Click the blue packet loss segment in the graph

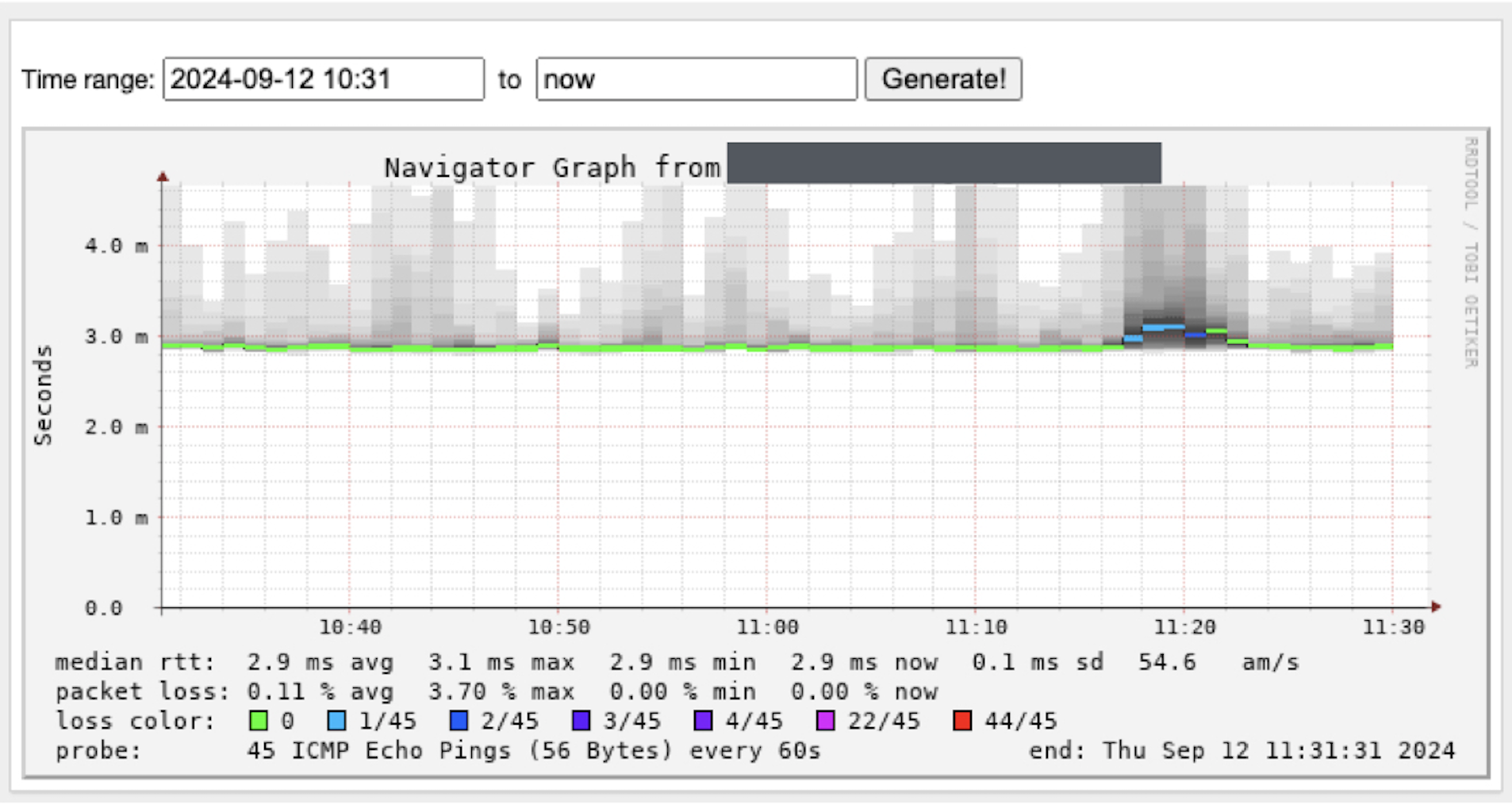tap(1195, 335)
